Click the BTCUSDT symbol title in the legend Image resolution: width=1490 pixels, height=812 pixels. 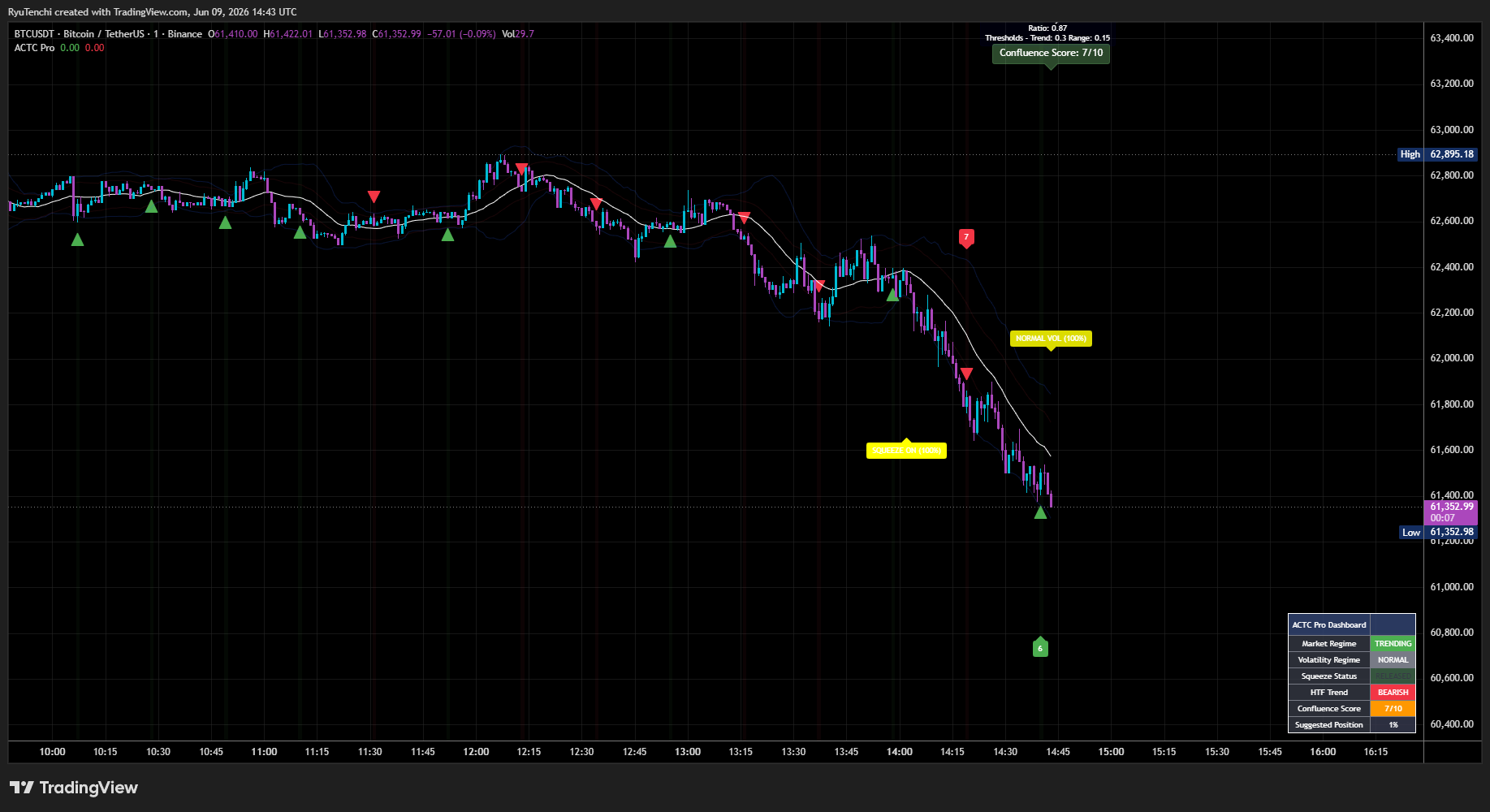point(79,34)
